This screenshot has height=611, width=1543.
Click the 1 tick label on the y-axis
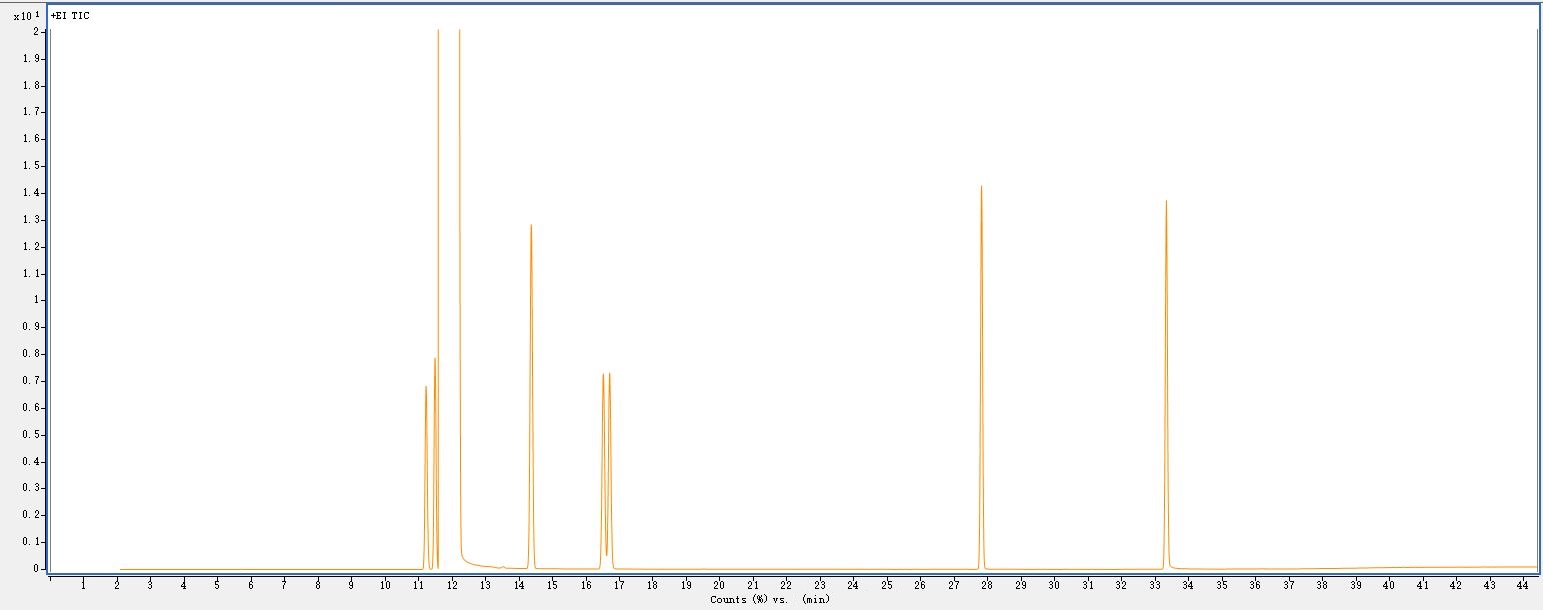pyautogui.click(x=37, y=300)
